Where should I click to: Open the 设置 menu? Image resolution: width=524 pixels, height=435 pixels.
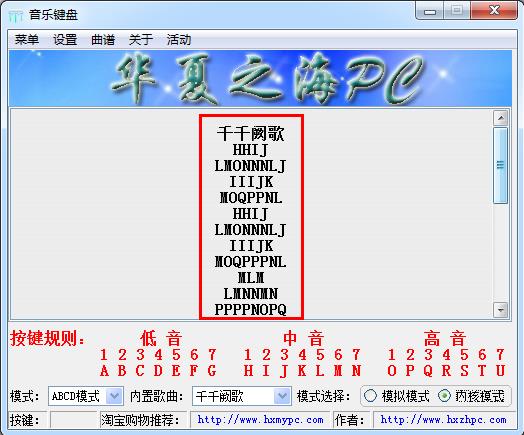[x=65, y=40]
